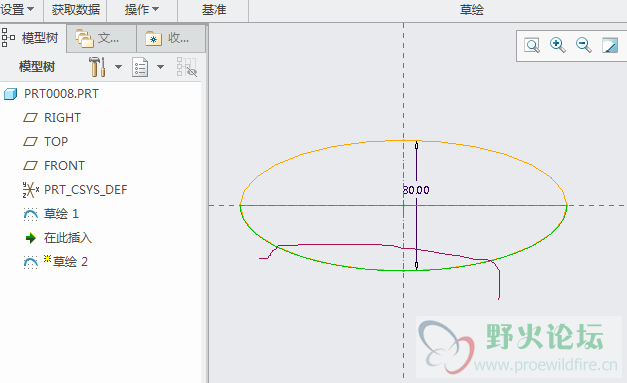The height and width of the screenshot is (383, 627).
Task: Click the 模型树 panel header label
Action: click(37, 67)
